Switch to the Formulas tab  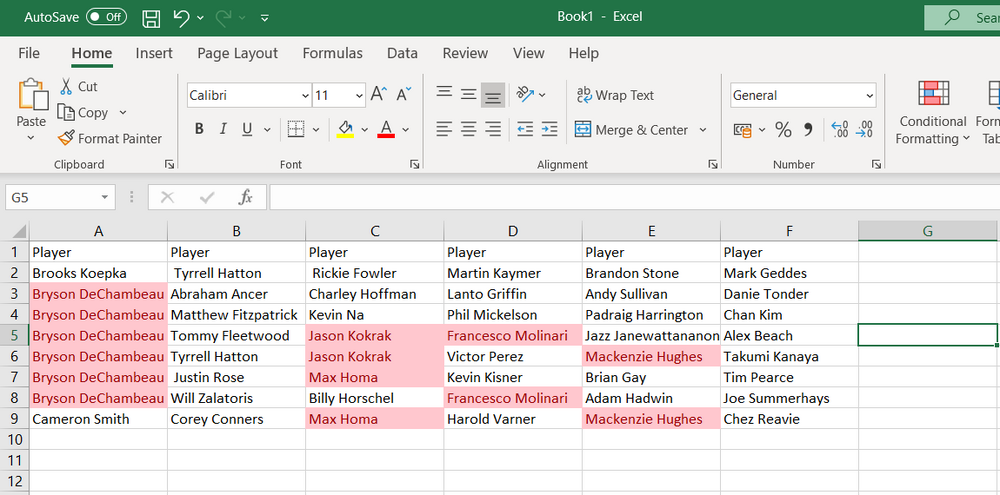[332, 53]
